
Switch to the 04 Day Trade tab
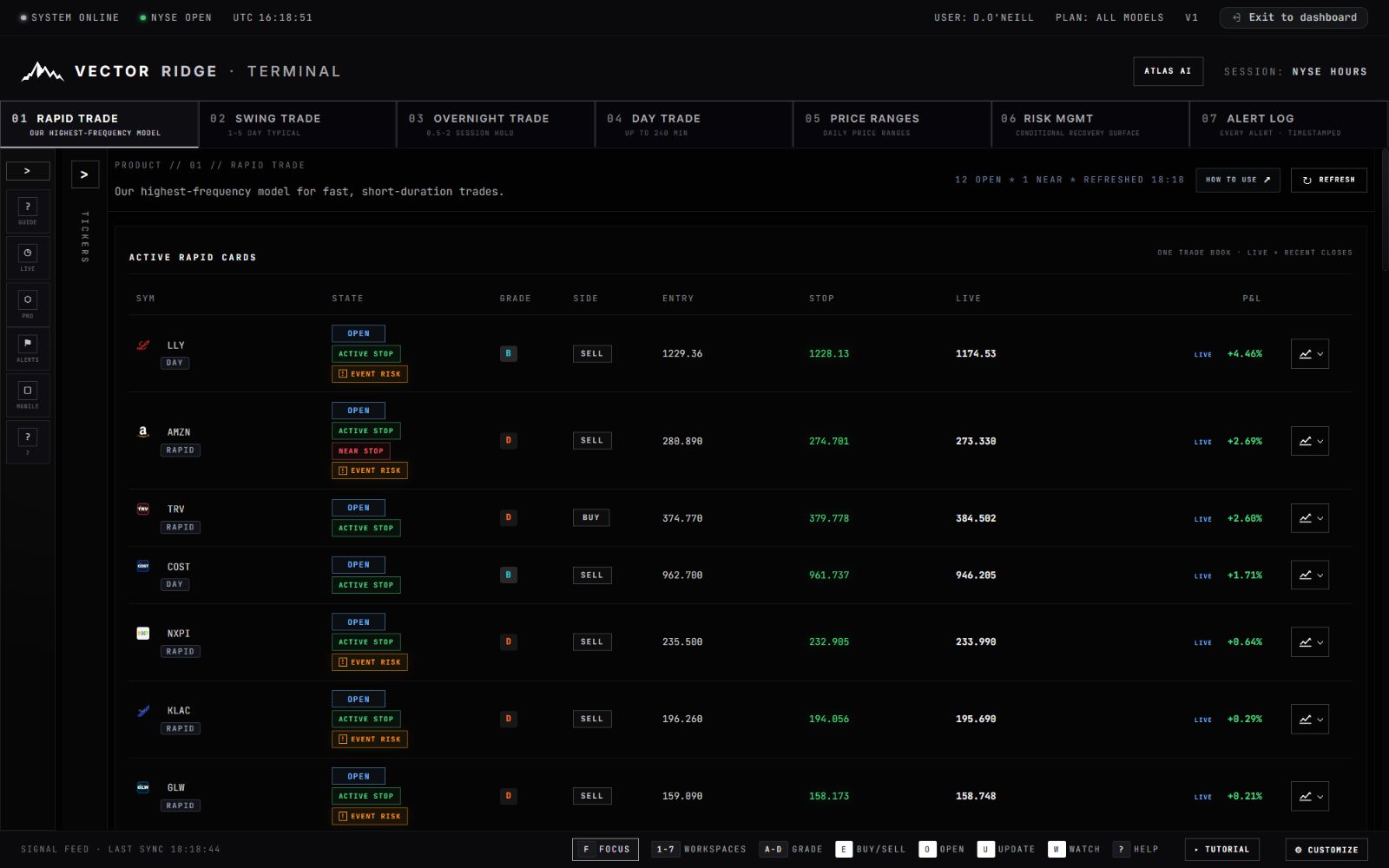pyautogui.click(x=694, y=124)
